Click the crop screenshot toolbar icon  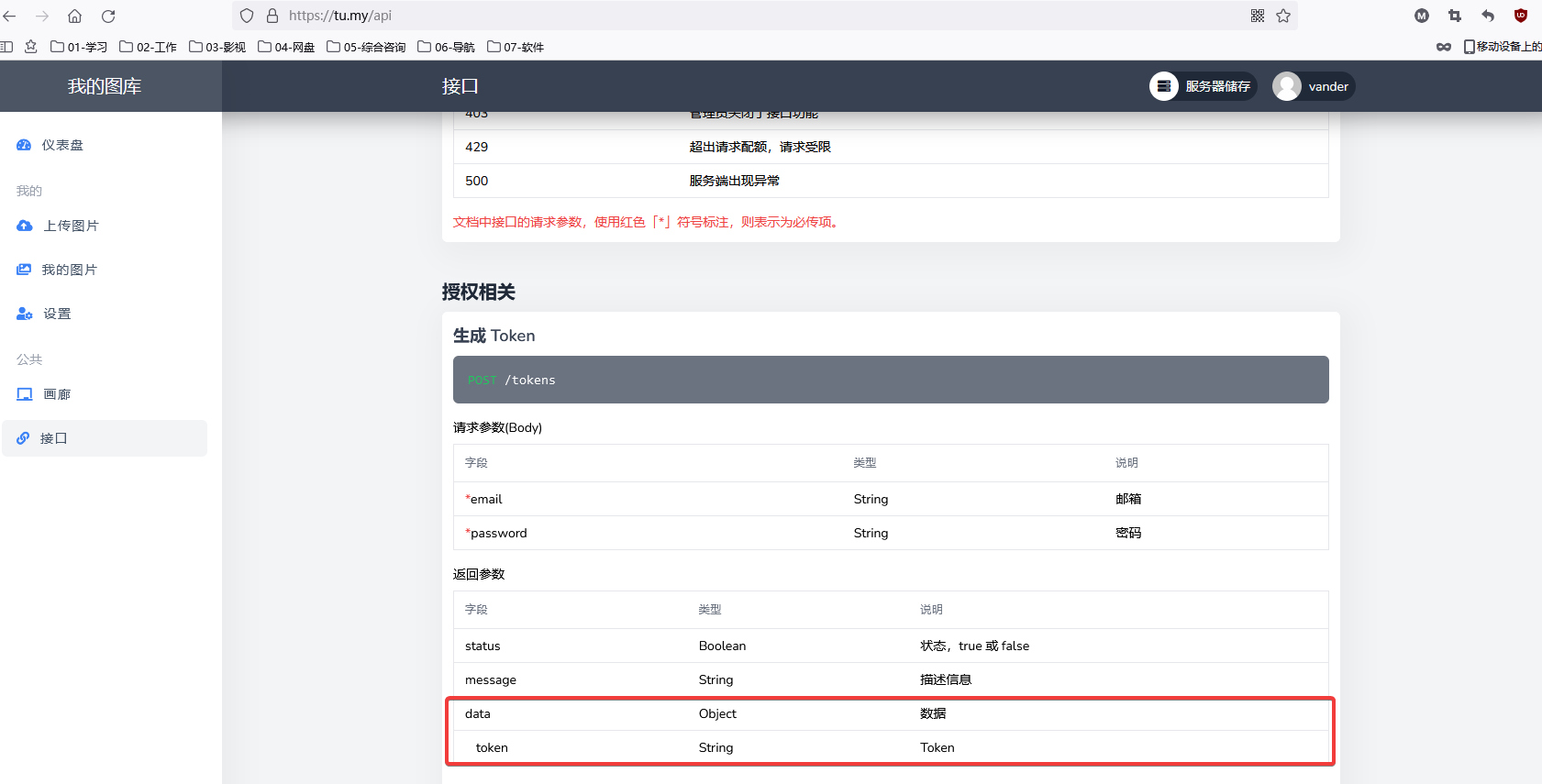tap(1455, 16)
